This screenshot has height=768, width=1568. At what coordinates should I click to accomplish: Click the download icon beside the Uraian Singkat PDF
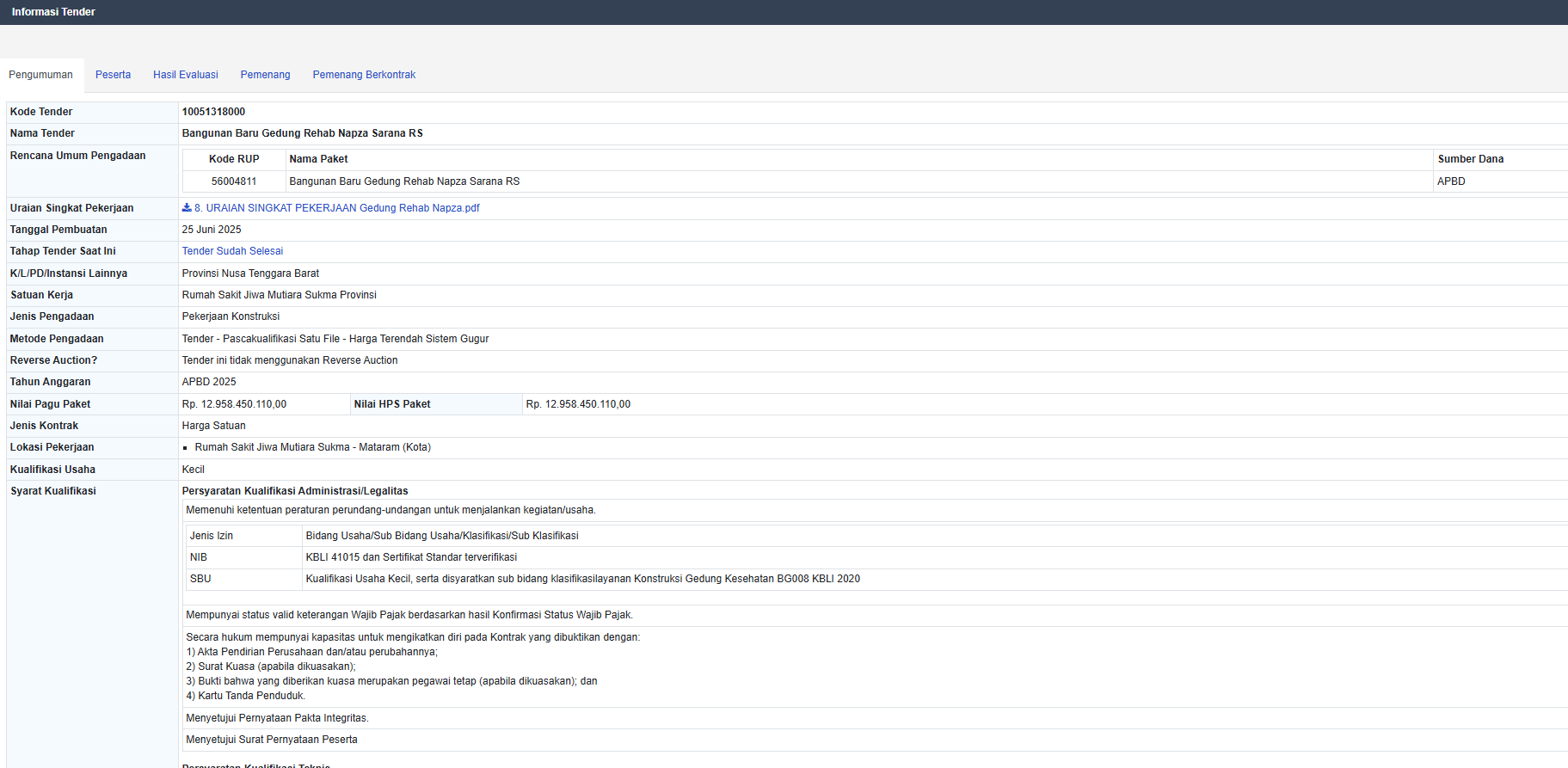click(x=187, y=208)
